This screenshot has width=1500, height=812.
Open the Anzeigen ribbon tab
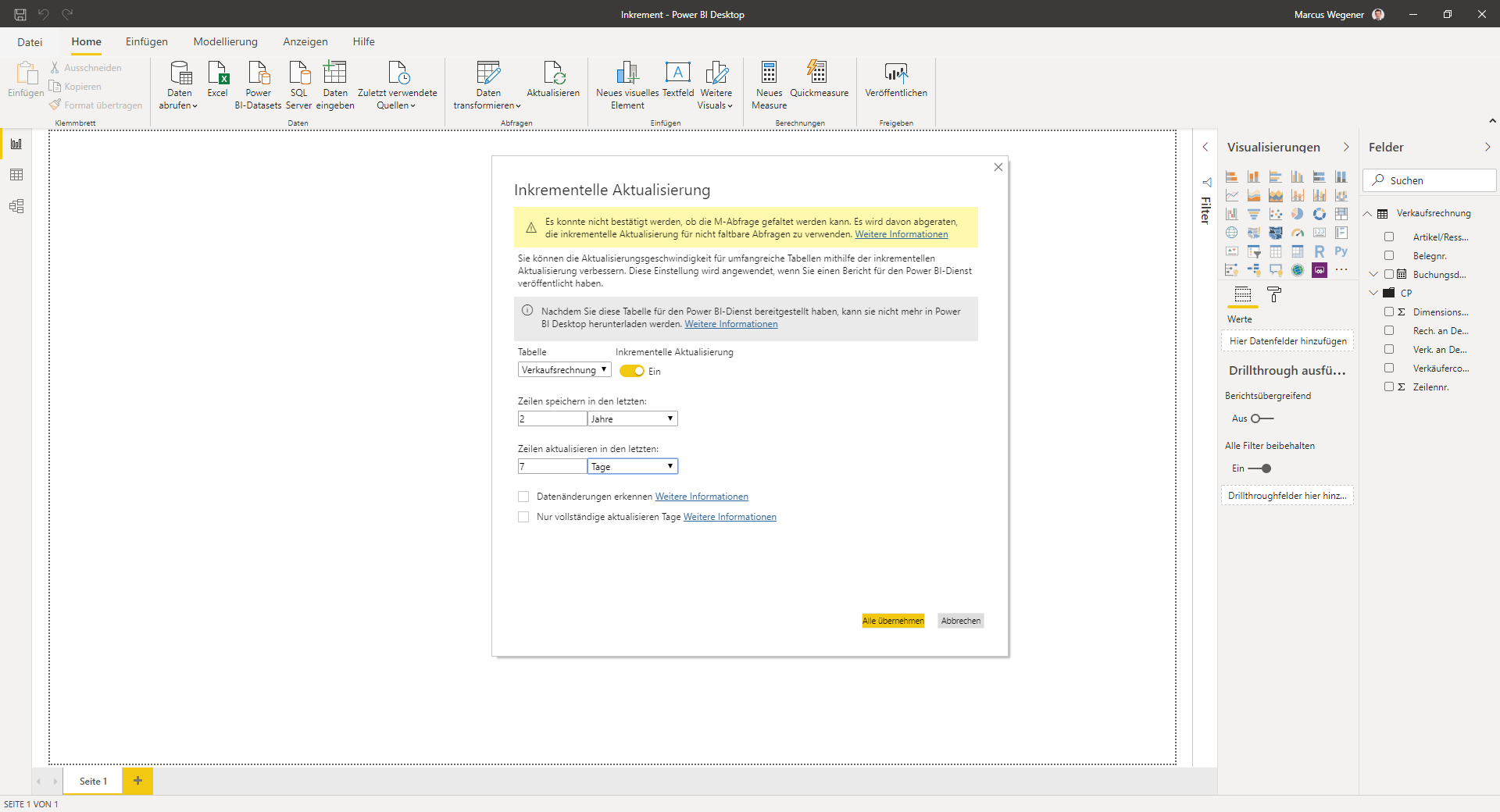pos(305,42)
